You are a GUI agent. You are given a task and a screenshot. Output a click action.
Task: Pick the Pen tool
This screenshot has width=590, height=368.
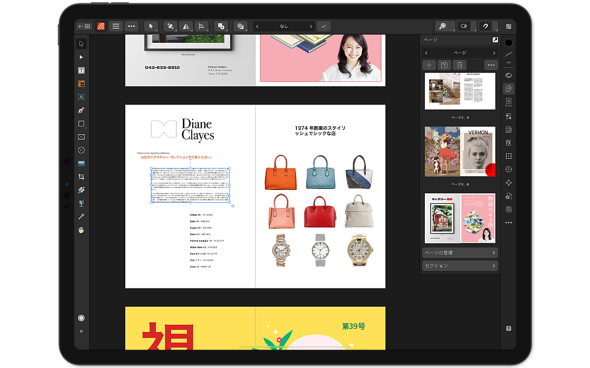pyautogui.click(x=81, y=110)
